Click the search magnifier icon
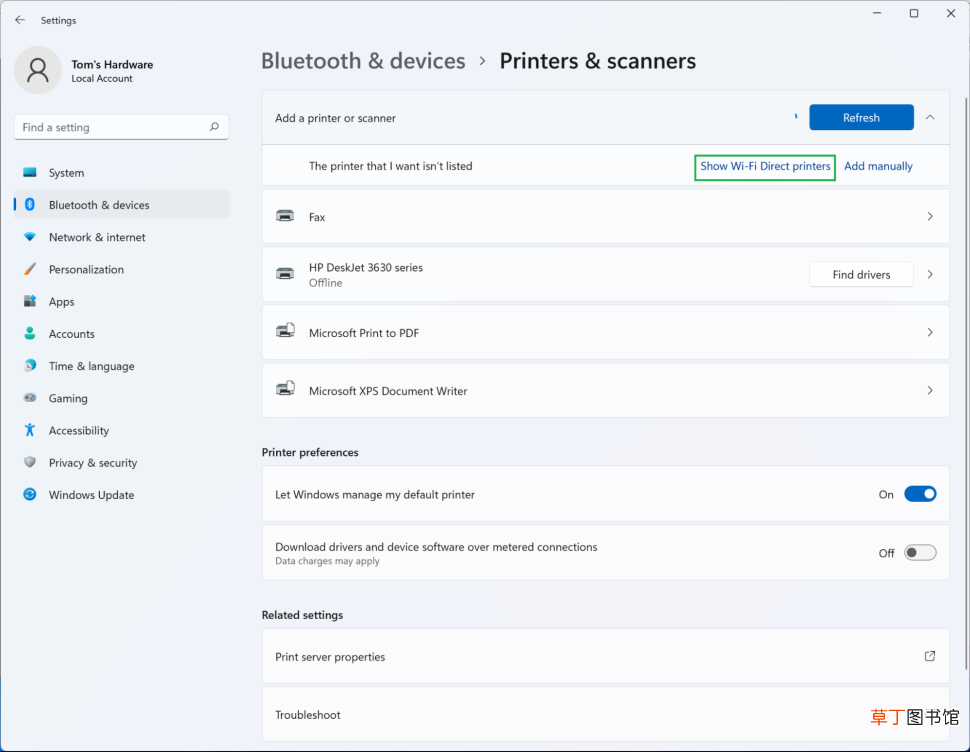This screenshot has width=970, height=752. point(214,127)
